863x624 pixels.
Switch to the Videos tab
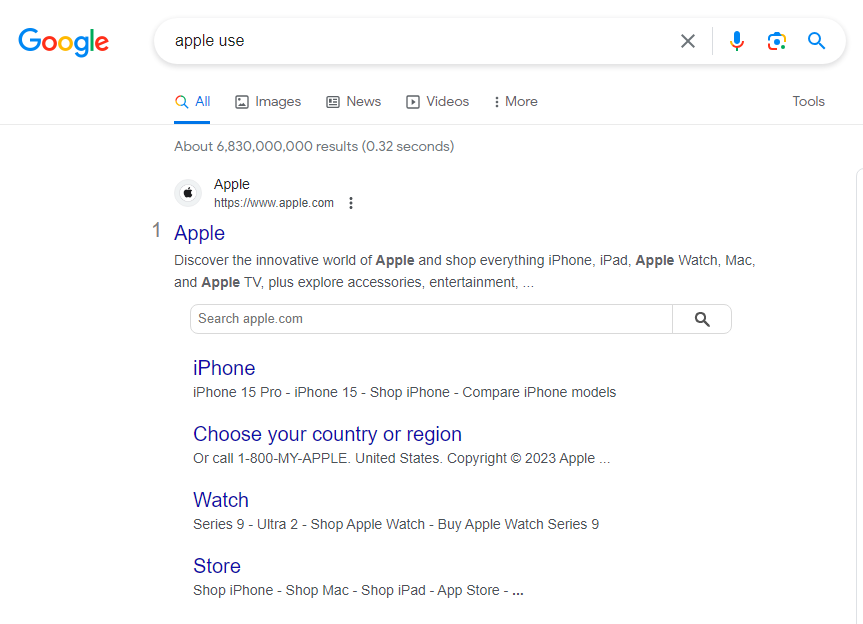coord(438,102)
